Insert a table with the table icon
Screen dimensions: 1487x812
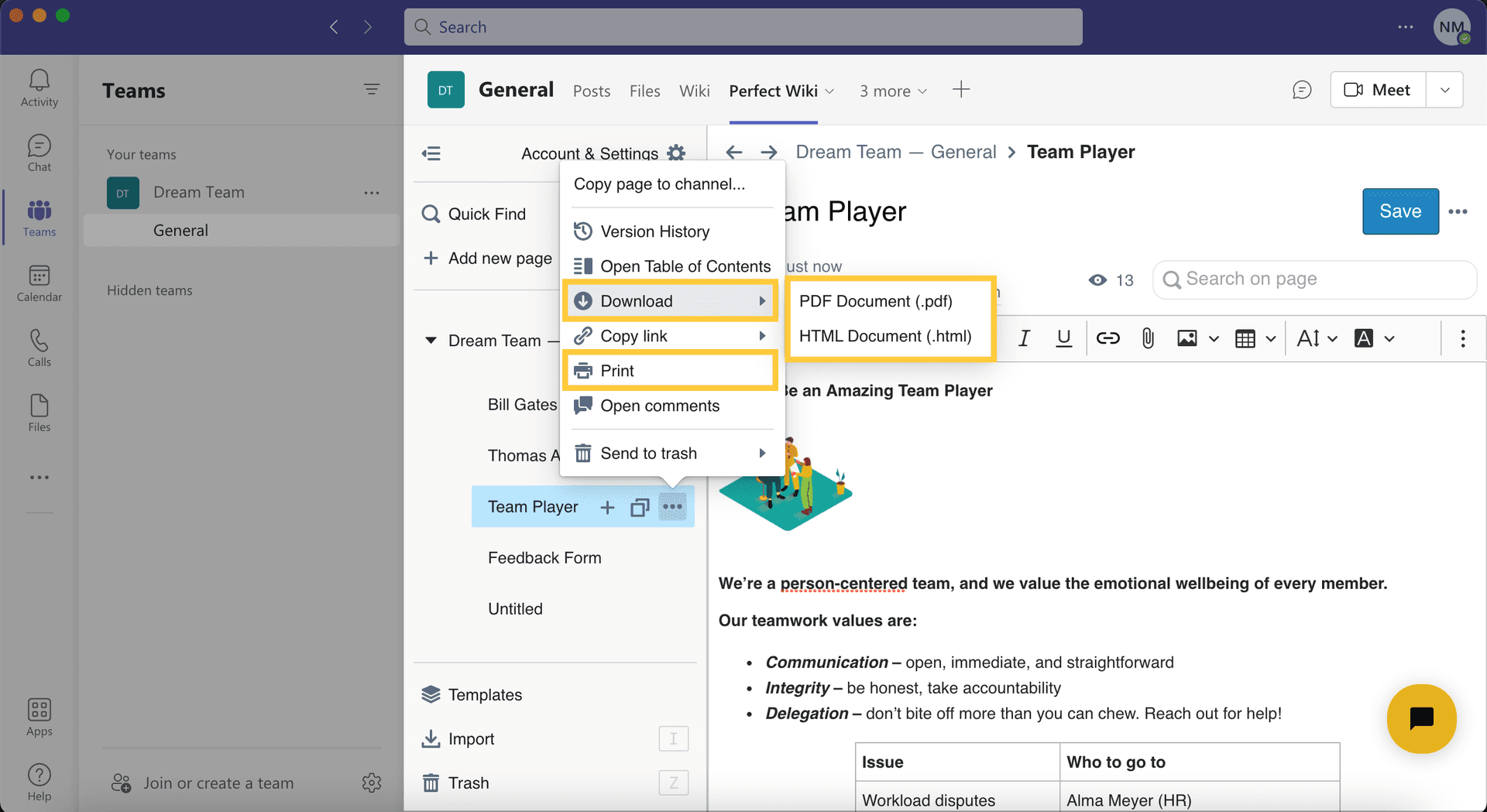point(1245,338)
